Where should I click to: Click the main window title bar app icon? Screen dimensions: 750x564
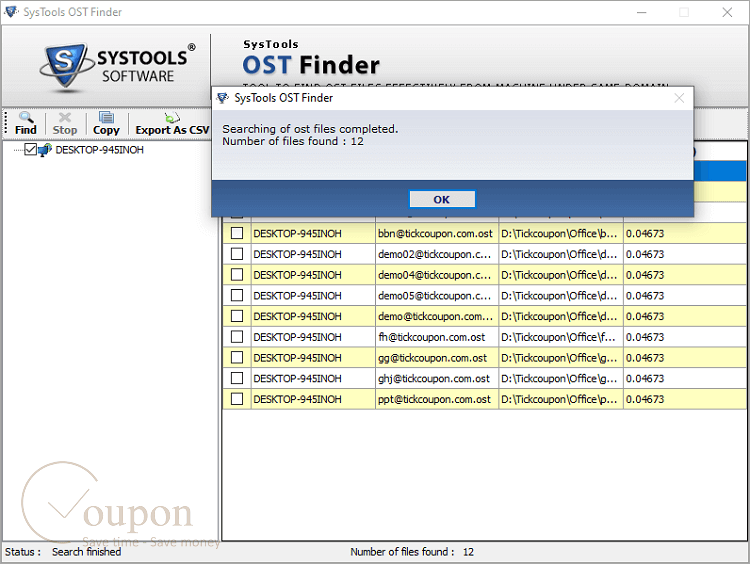click(x=11, y=12)
